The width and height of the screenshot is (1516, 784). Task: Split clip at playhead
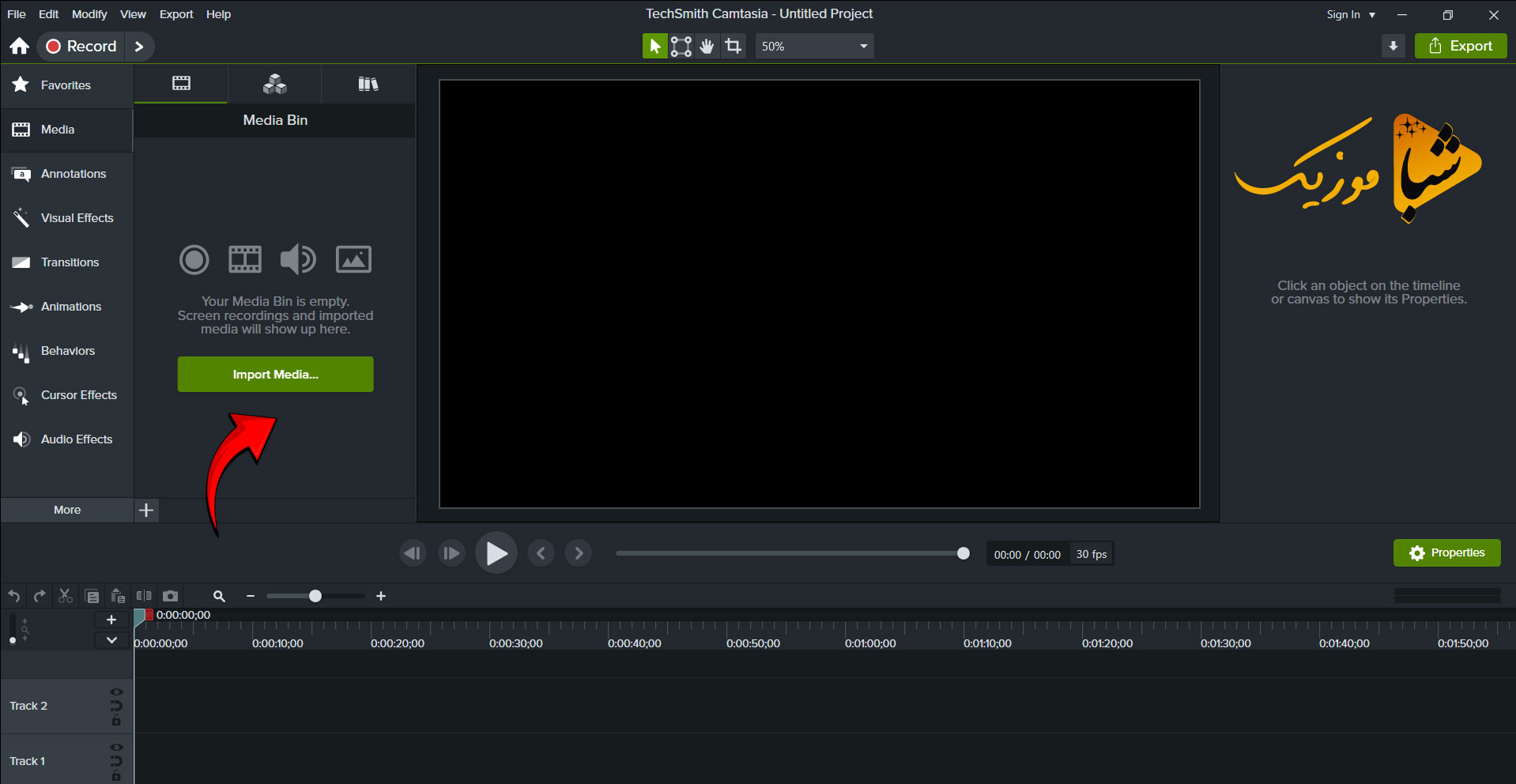click(x=144, y=596)
